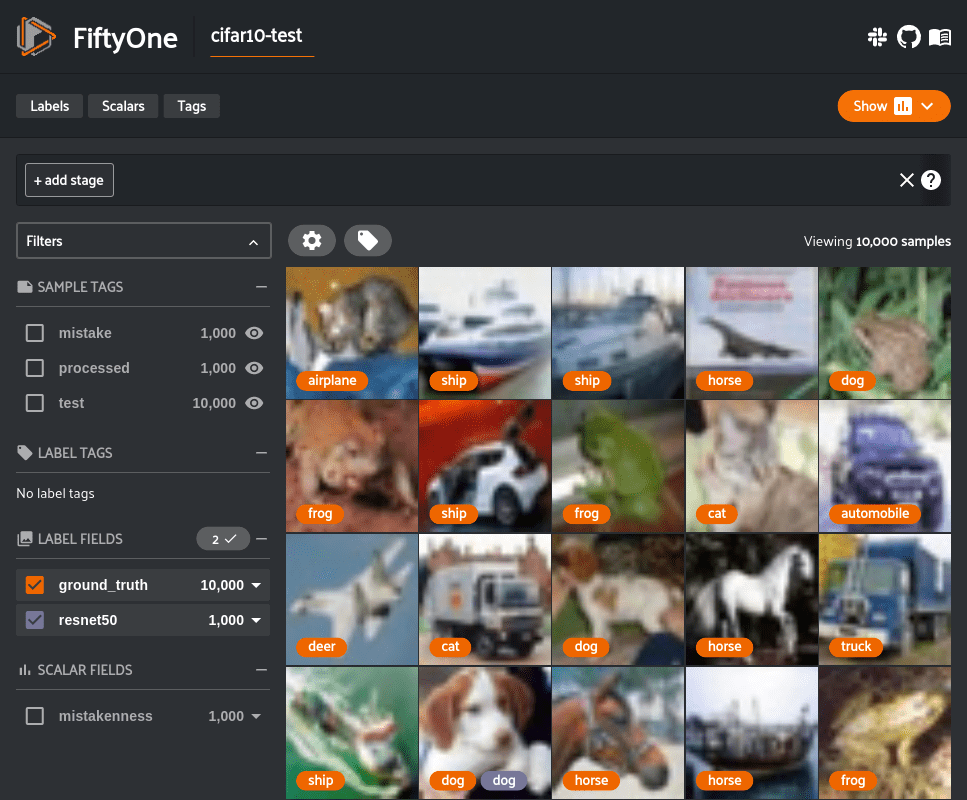Open the GitHub repository icon

(908, 37)
